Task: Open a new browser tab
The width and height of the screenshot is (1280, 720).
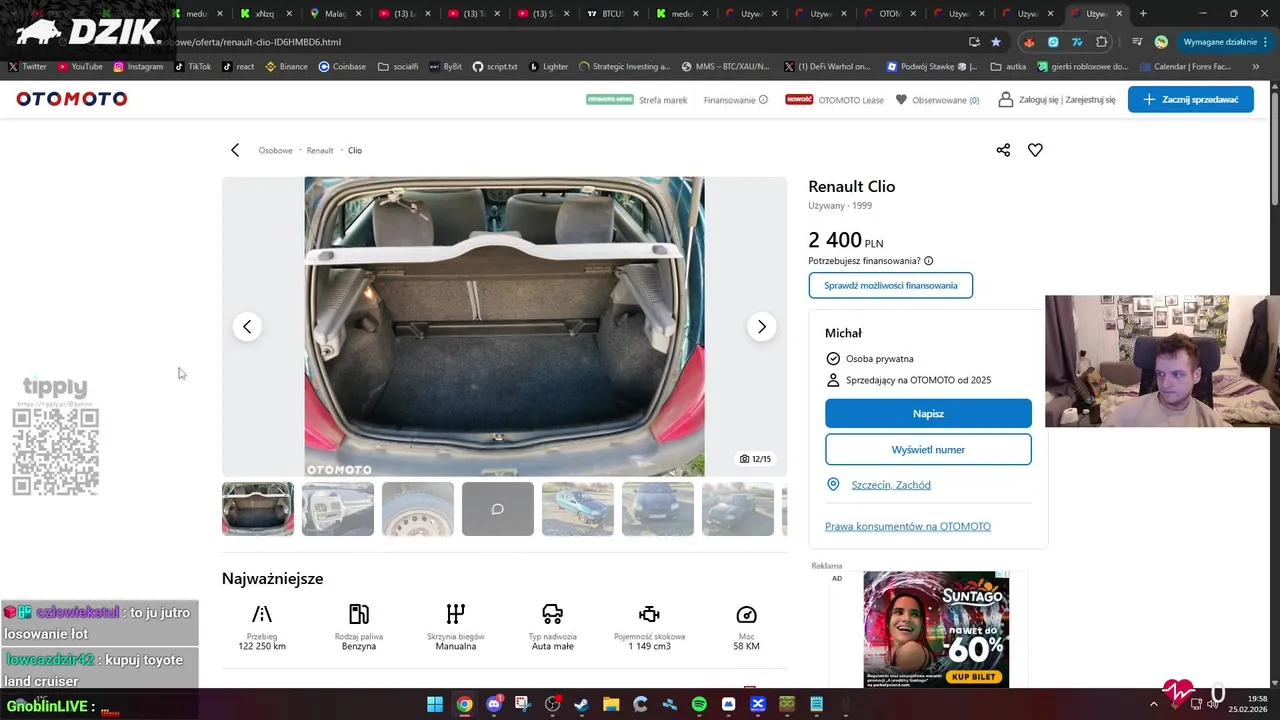Action: (1143, 14)
